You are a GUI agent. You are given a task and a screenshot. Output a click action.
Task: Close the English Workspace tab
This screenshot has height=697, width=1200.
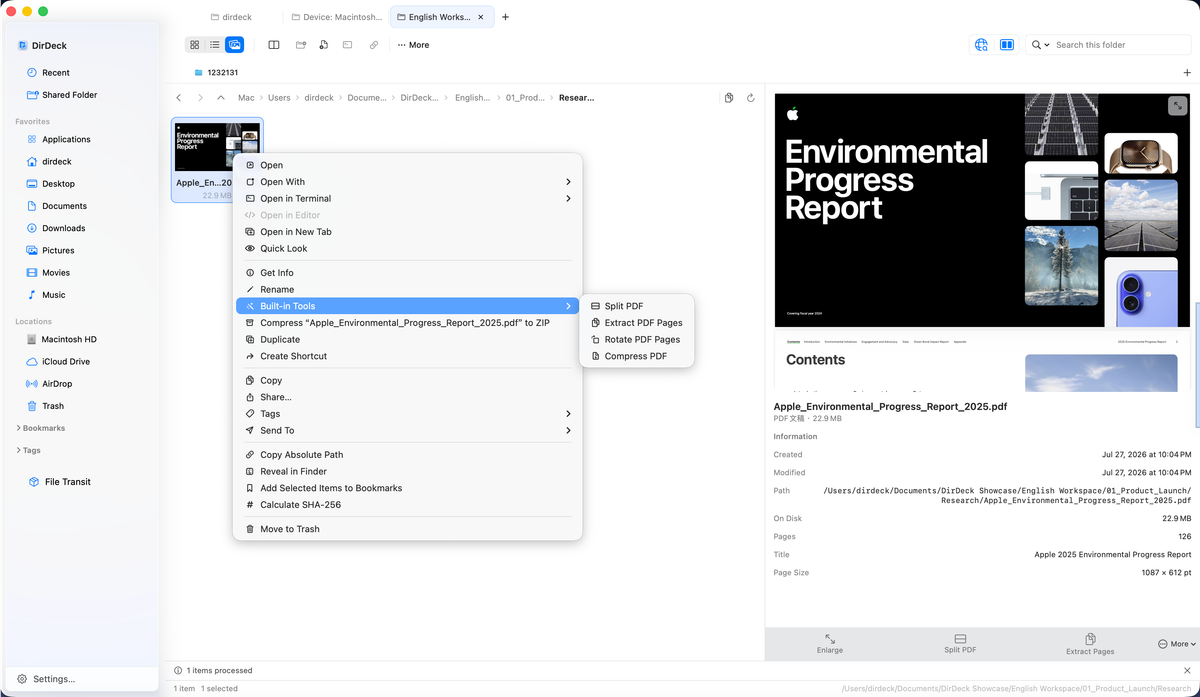point(481,17)
